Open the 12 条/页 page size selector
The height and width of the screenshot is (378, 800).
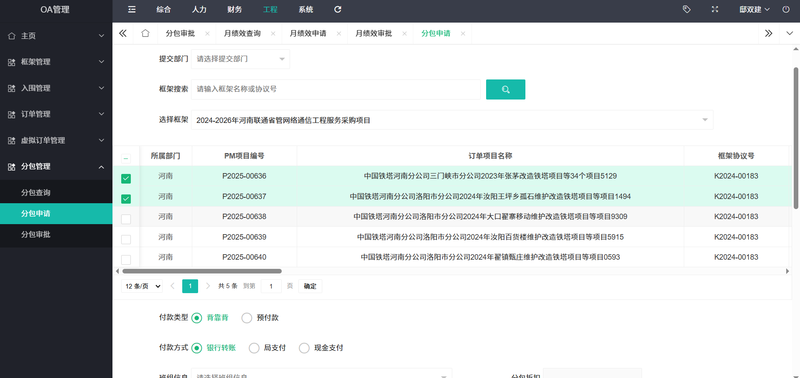coord(142,286)
